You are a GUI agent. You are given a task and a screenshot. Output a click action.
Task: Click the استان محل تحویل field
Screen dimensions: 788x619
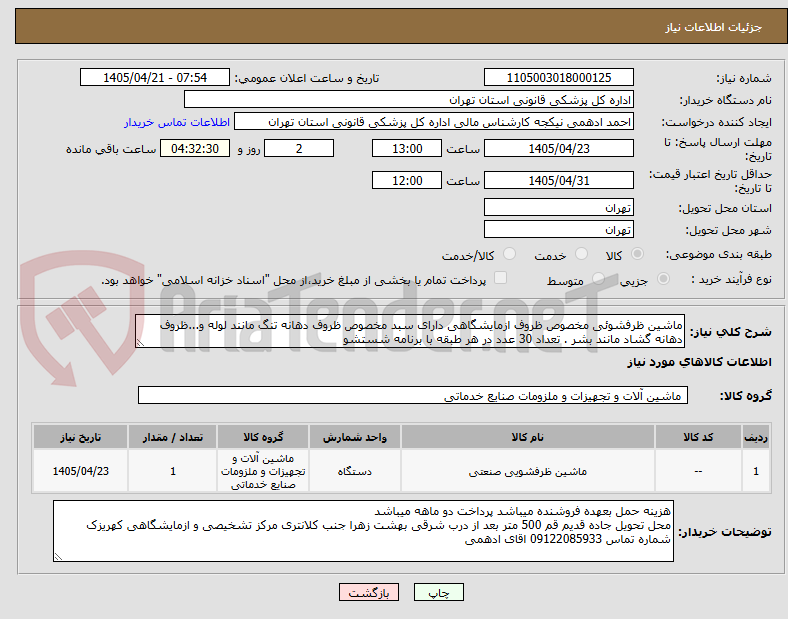click(559, 208)
